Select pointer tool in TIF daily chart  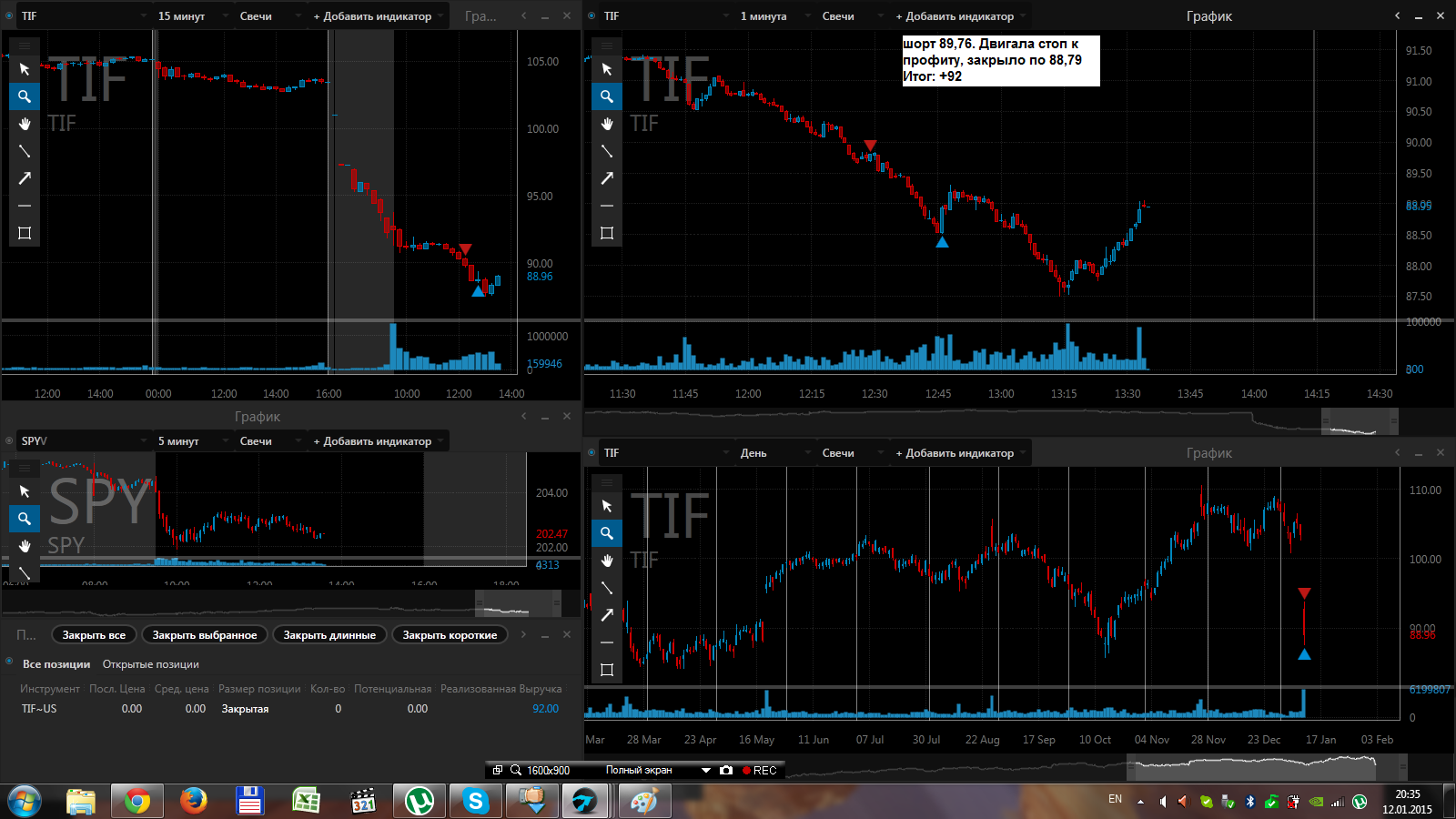tap(607, 506)
